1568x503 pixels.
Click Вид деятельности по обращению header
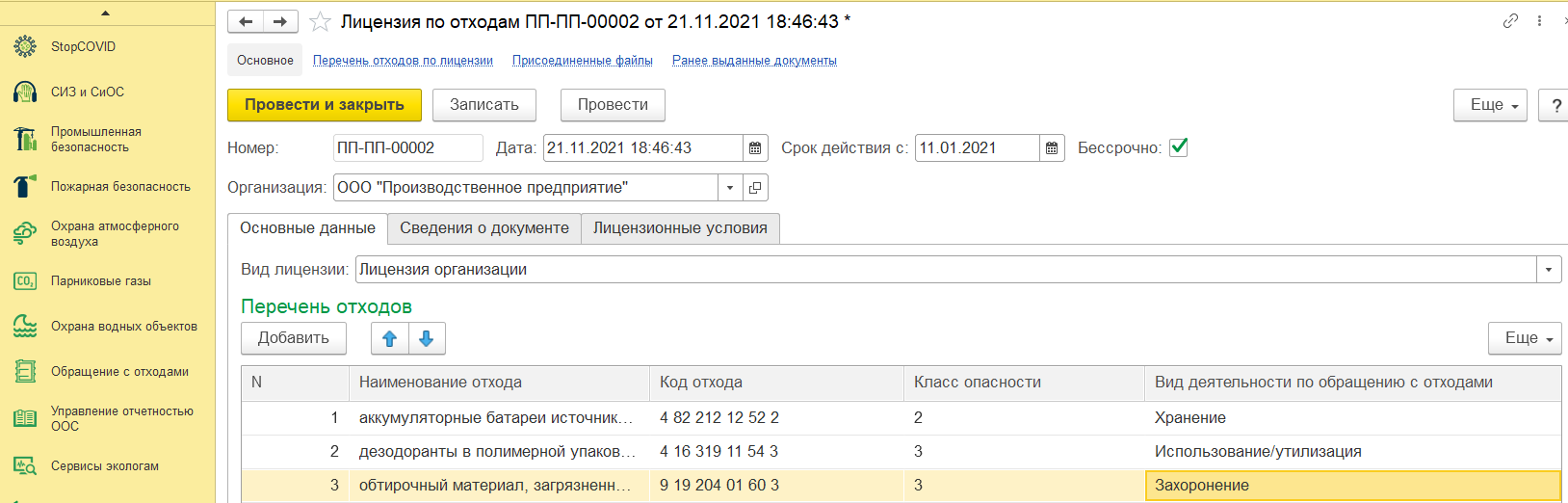coord(1352,383)
